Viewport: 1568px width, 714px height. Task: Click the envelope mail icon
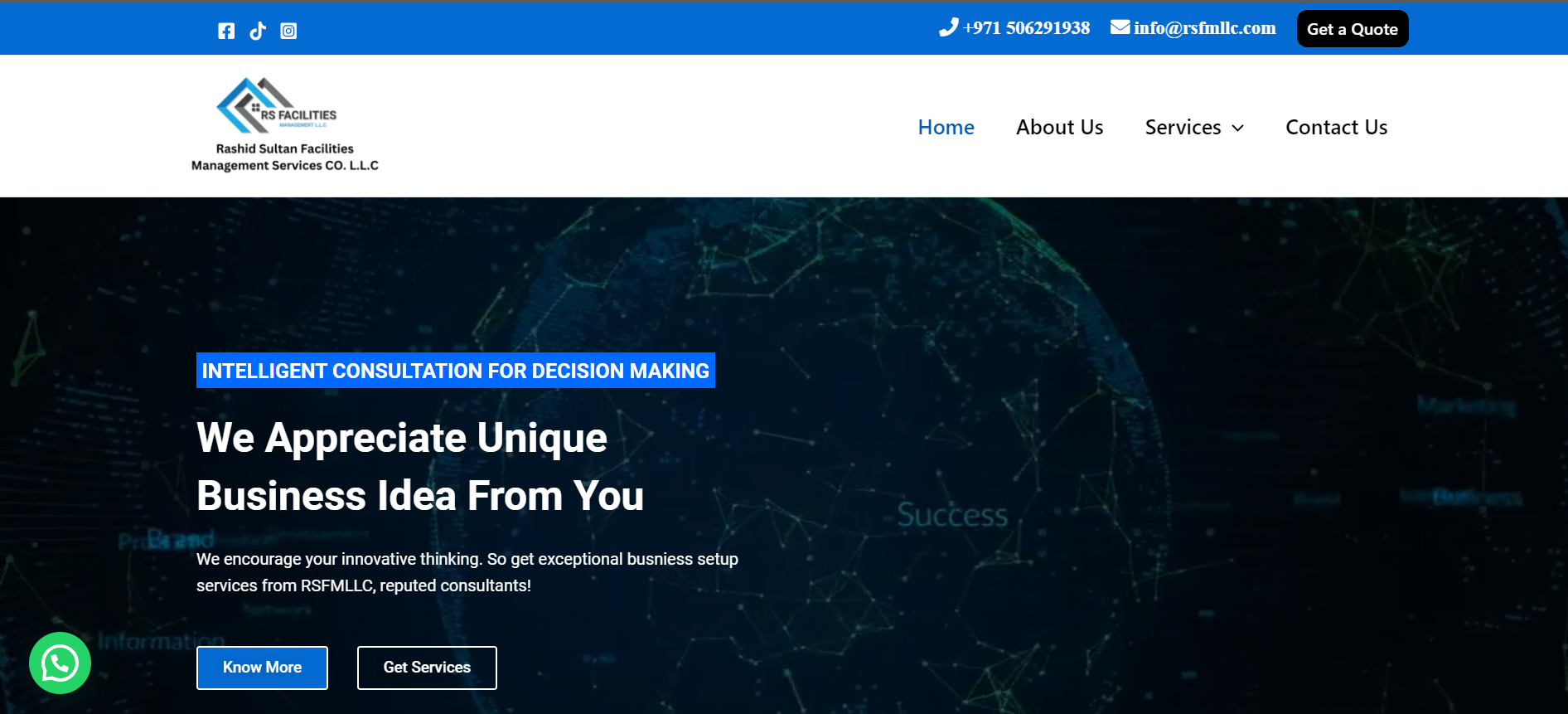point(1120,27)
